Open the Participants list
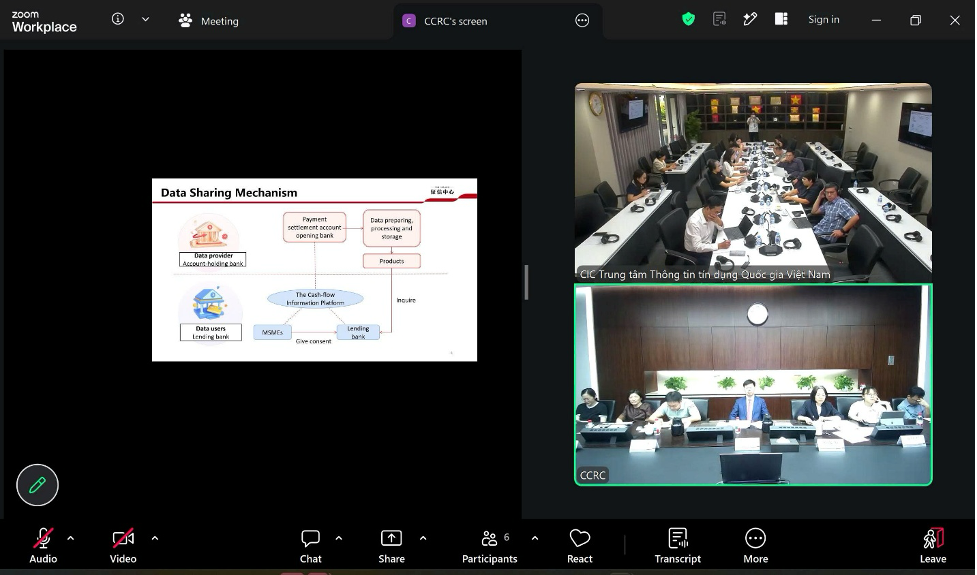977x575 pixels. pyautogui.click(x=490, y=546)
